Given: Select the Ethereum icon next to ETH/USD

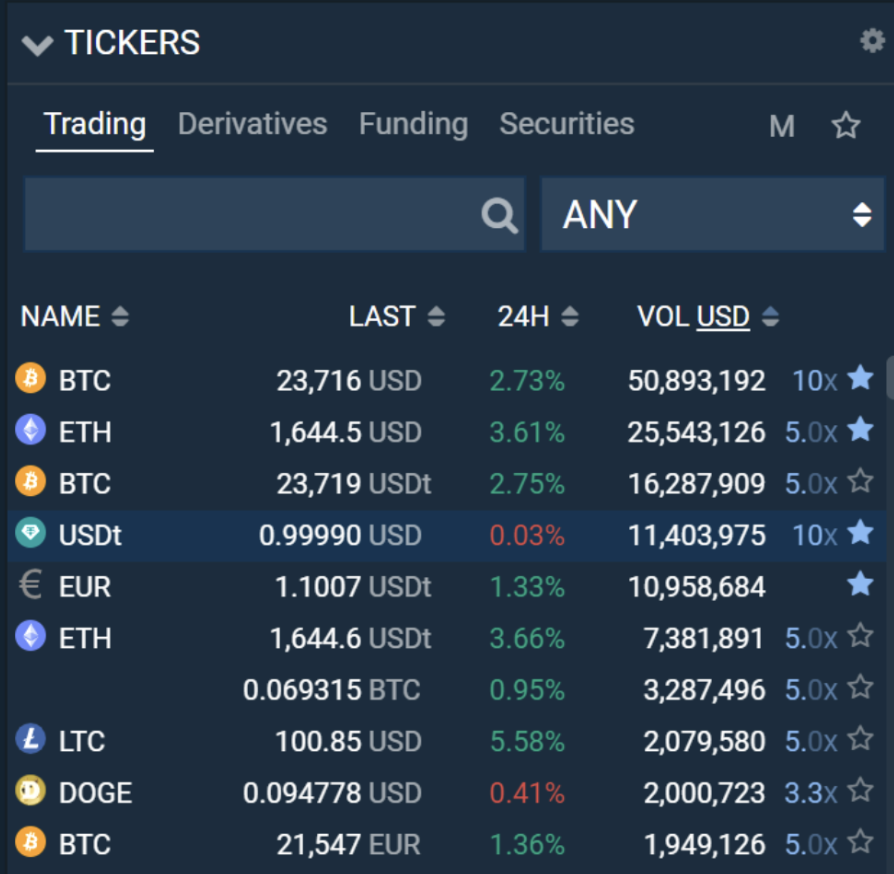Looking at the screenshot, I should 30,432.
